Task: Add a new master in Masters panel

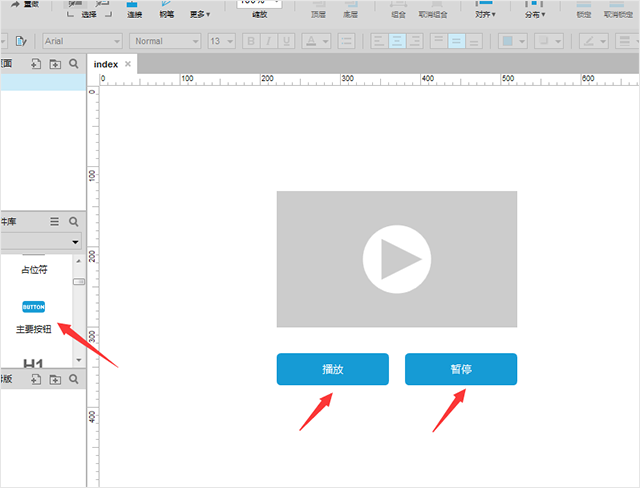Action: click(x=36, y=379)
